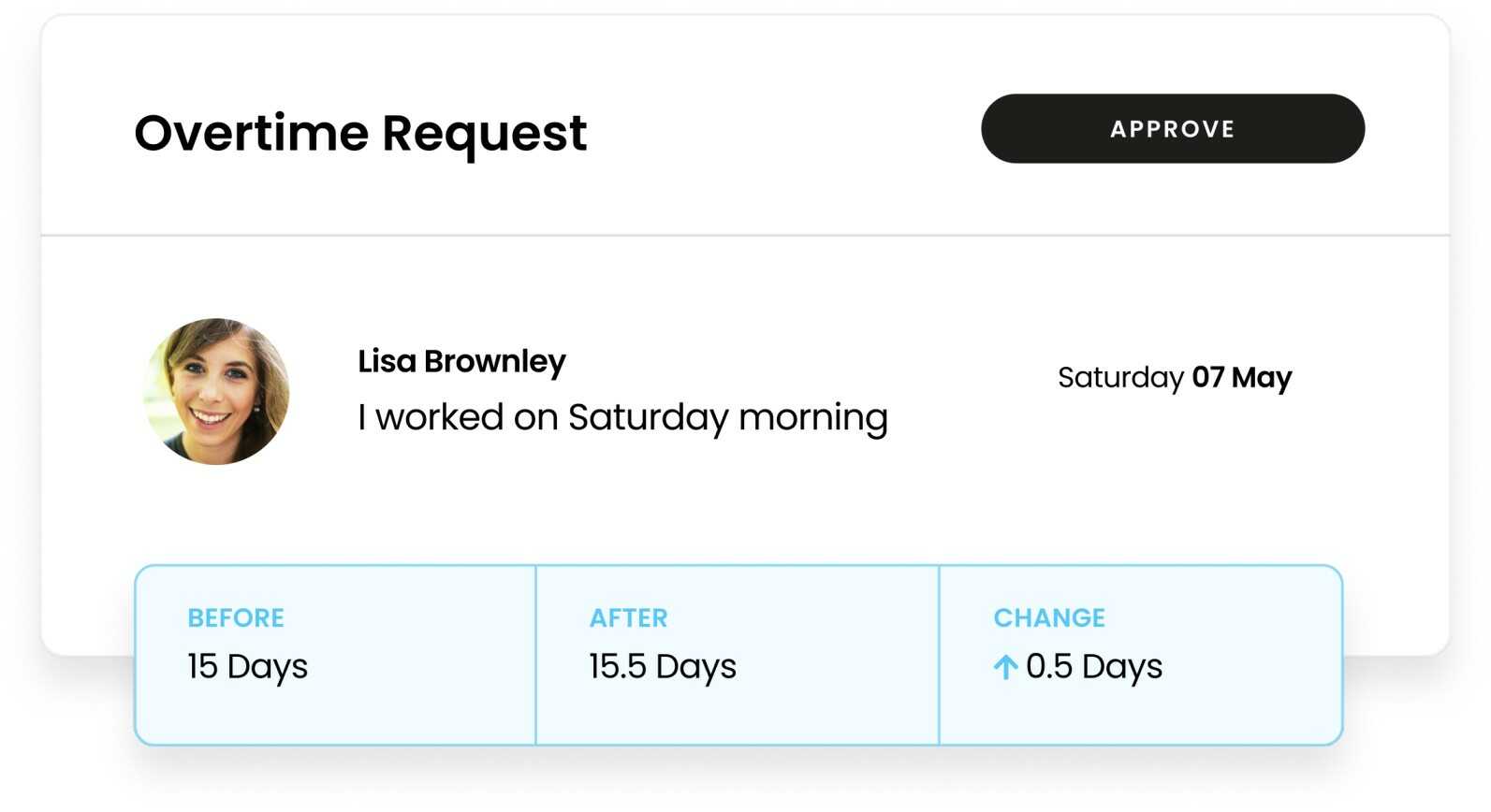
Task: Click the CHANGE label
Action: 1049,618
